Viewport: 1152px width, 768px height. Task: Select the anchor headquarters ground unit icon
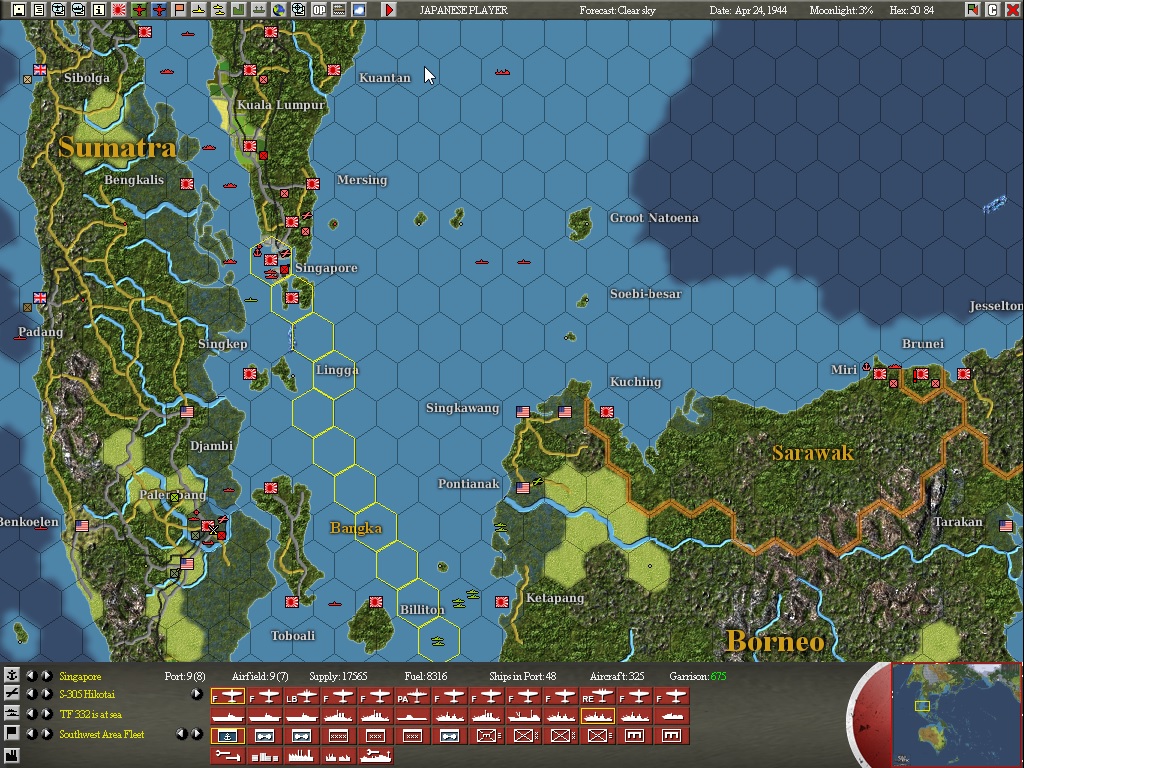click(228, 736)
